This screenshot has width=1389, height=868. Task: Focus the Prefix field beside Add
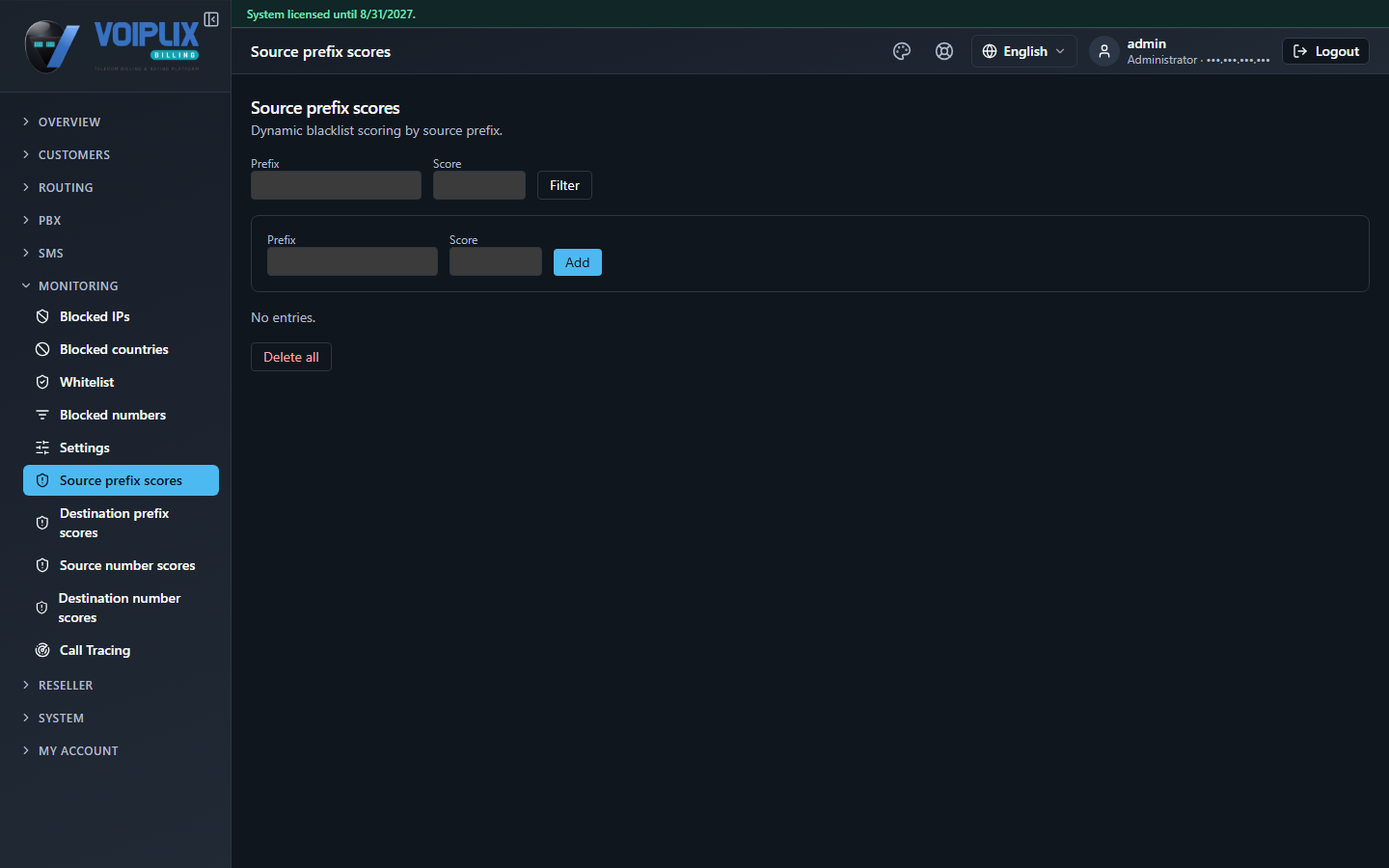(x=352, y=261)
